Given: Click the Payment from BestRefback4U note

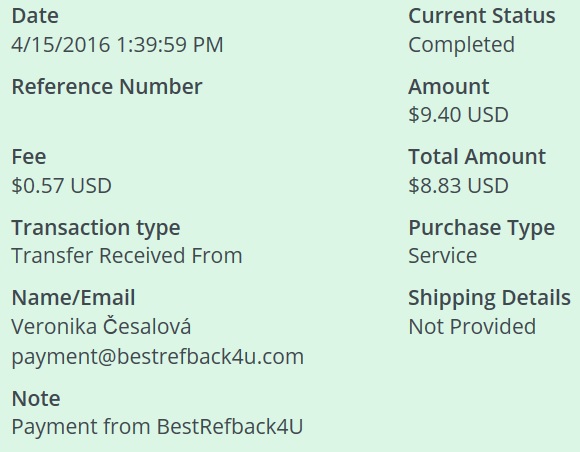Looking at the screenshot, I should coord(157,427).
